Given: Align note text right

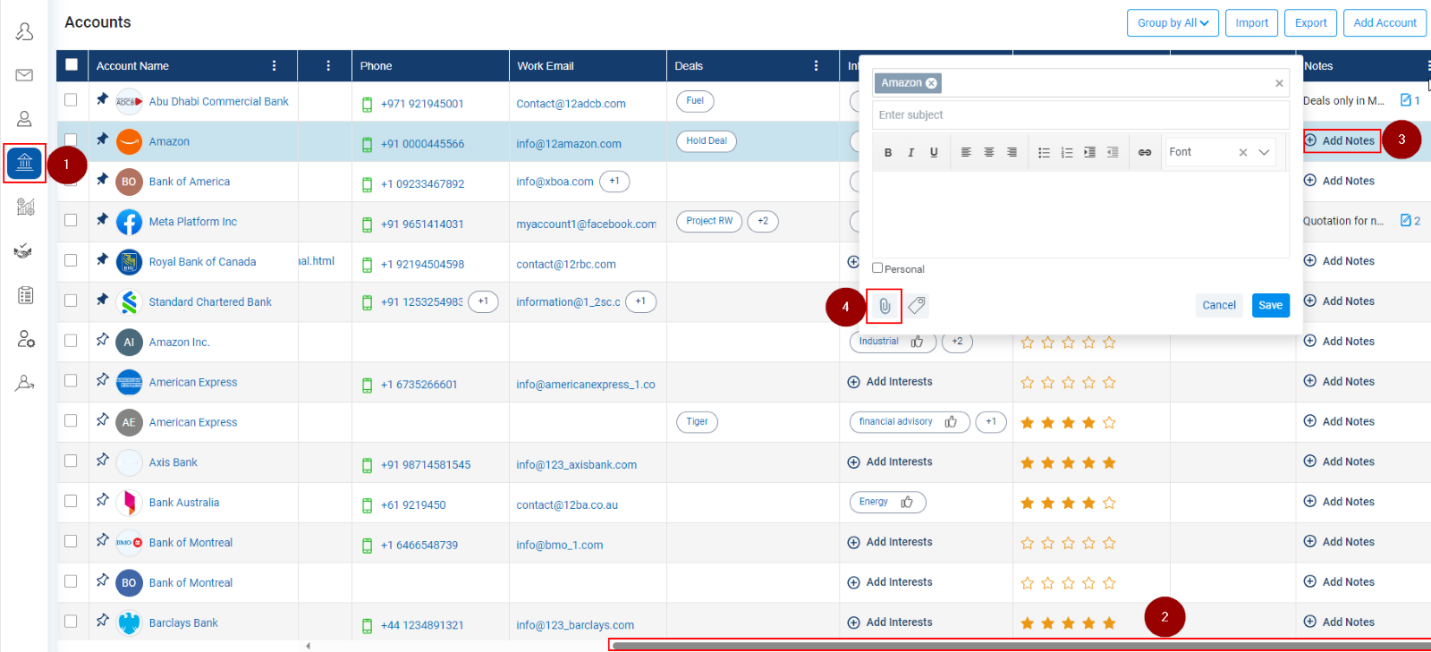Looking at the screenshot, I should point(1012,153).
